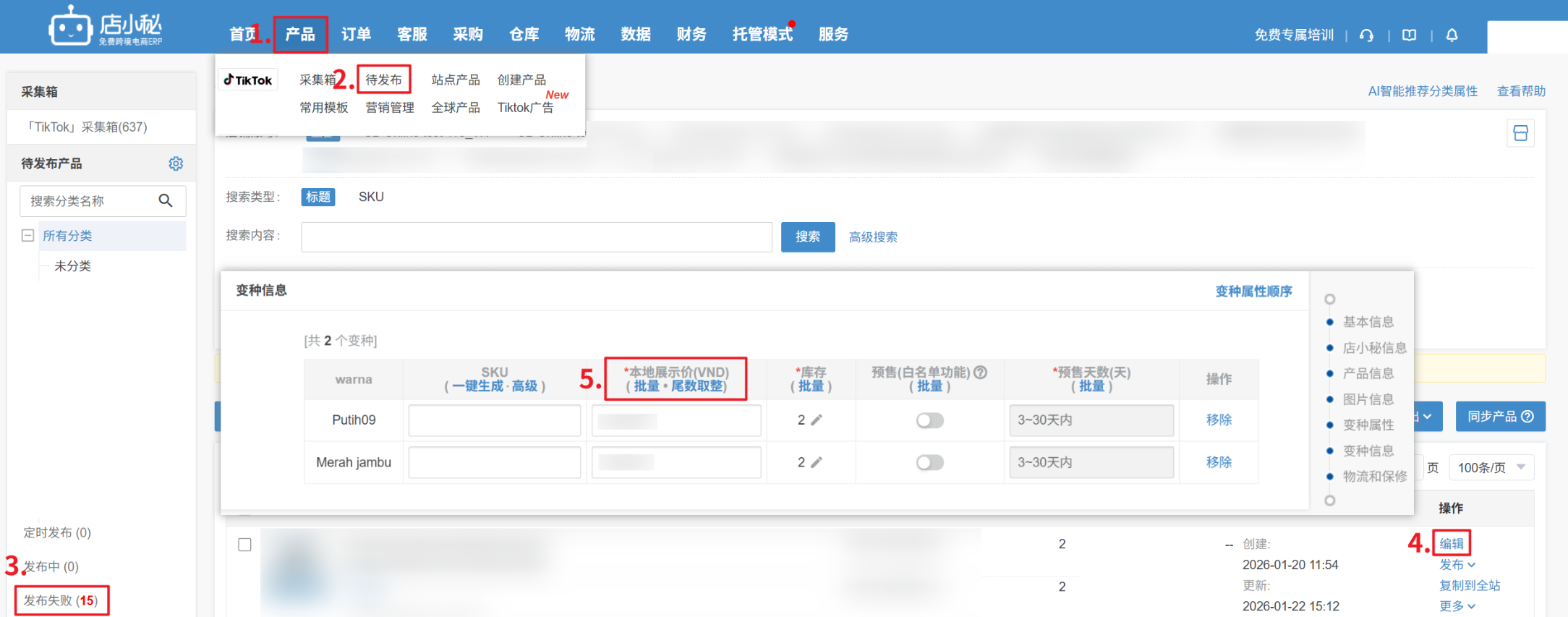
Task: Open the 产品 menu in top navigation
Action: pos(300,34)
